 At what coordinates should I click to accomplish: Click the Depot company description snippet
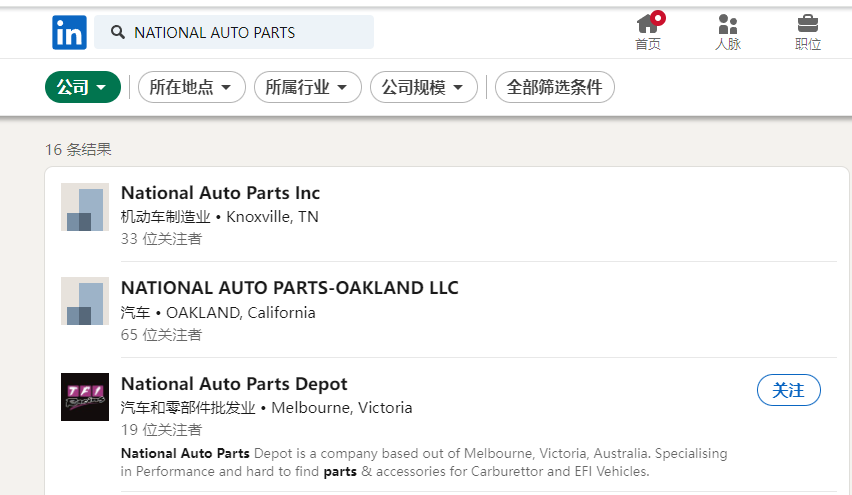(x=424, y=462)
